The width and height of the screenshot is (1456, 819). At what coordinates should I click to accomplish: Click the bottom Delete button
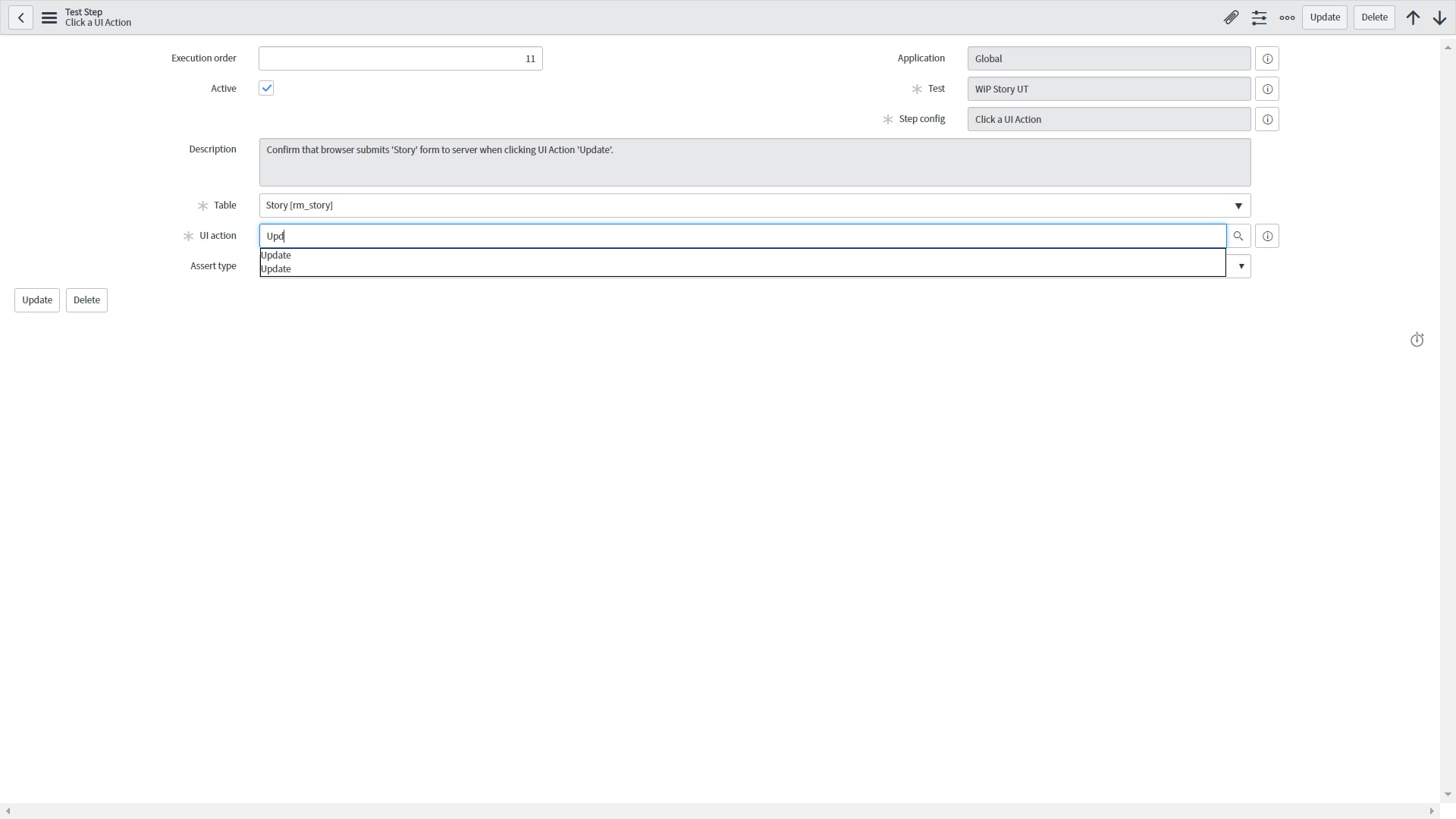[86, 300]
